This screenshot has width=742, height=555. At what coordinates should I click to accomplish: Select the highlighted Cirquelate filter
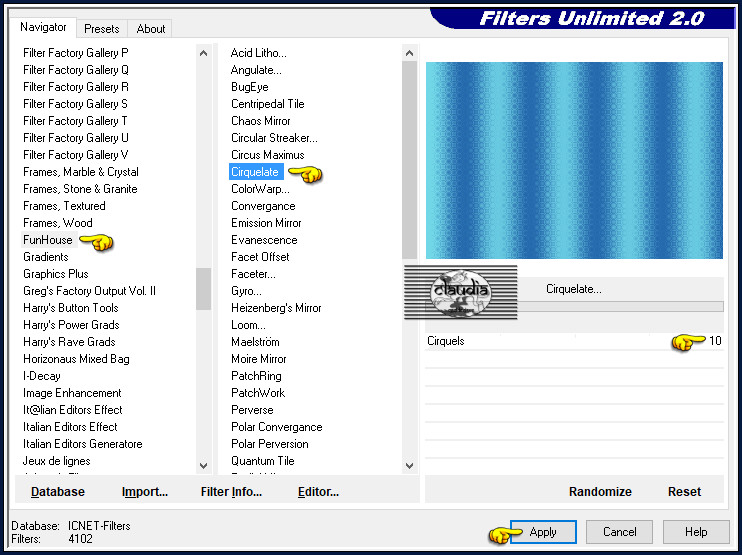[256, 172]
